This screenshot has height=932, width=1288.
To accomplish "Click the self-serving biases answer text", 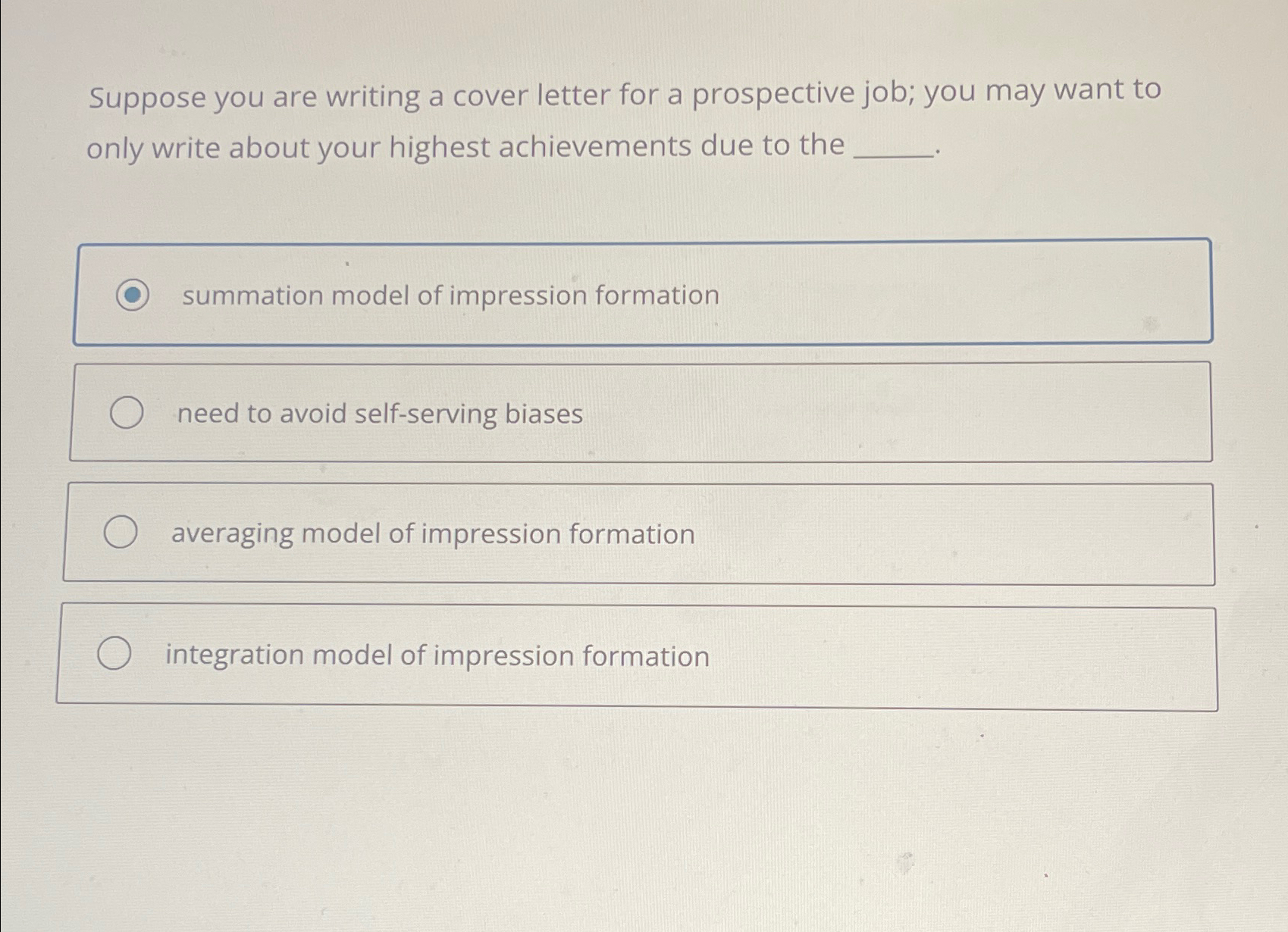I will click(379, 414).
